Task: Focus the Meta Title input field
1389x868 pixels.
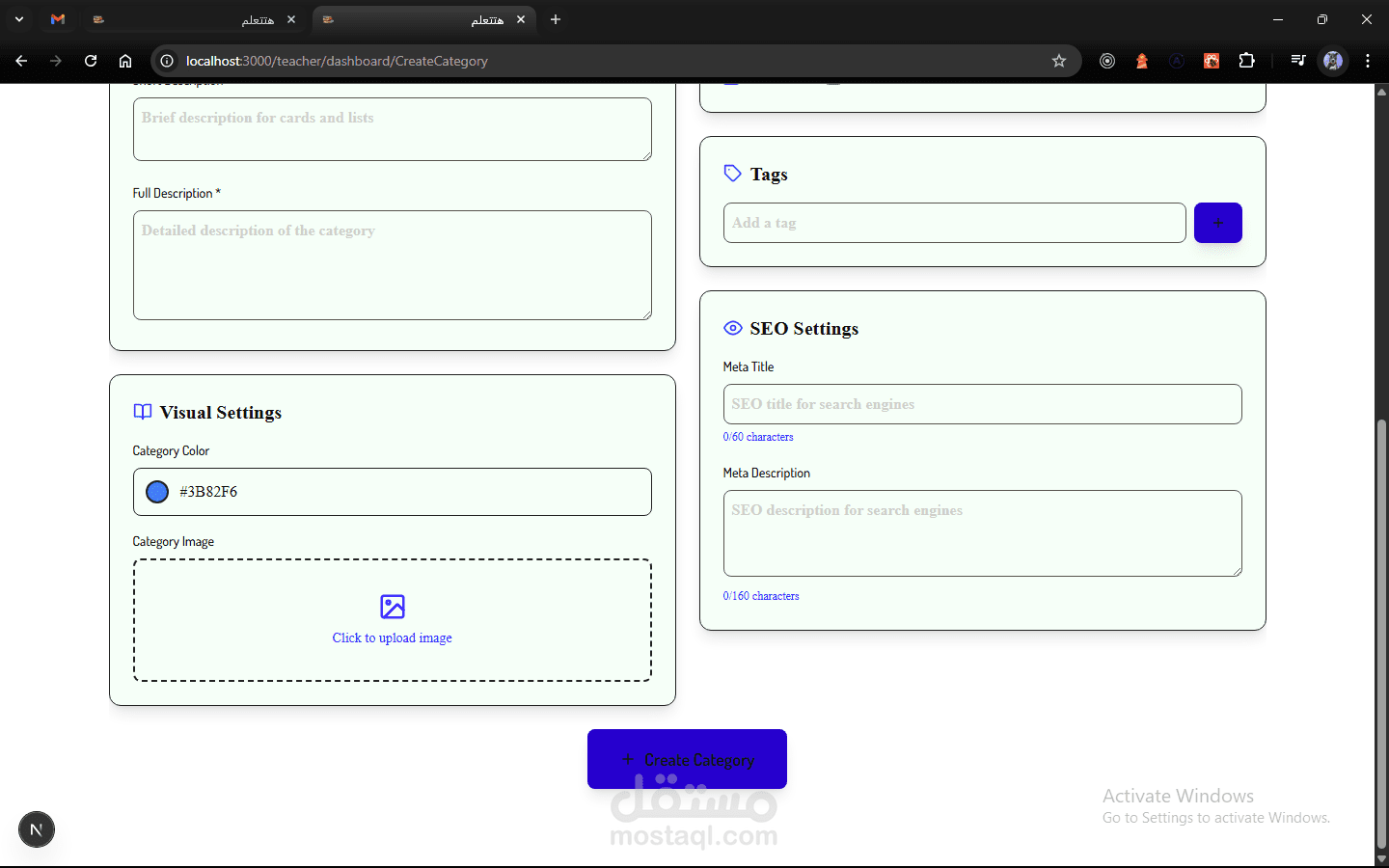Action: coord(982,404)
